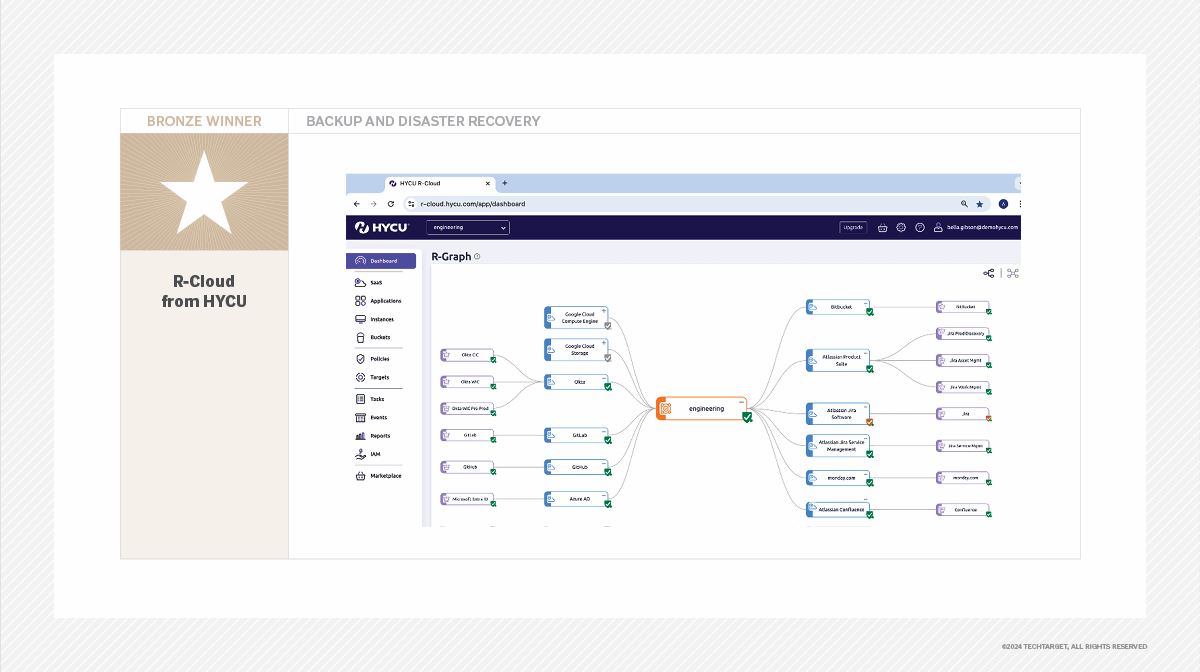Image resolution: width=1200 pixels, height=672 pixels.
Task: Collapse the Atlassian Product Suite node
Action: pyautogui.click(x=866, y=353)
